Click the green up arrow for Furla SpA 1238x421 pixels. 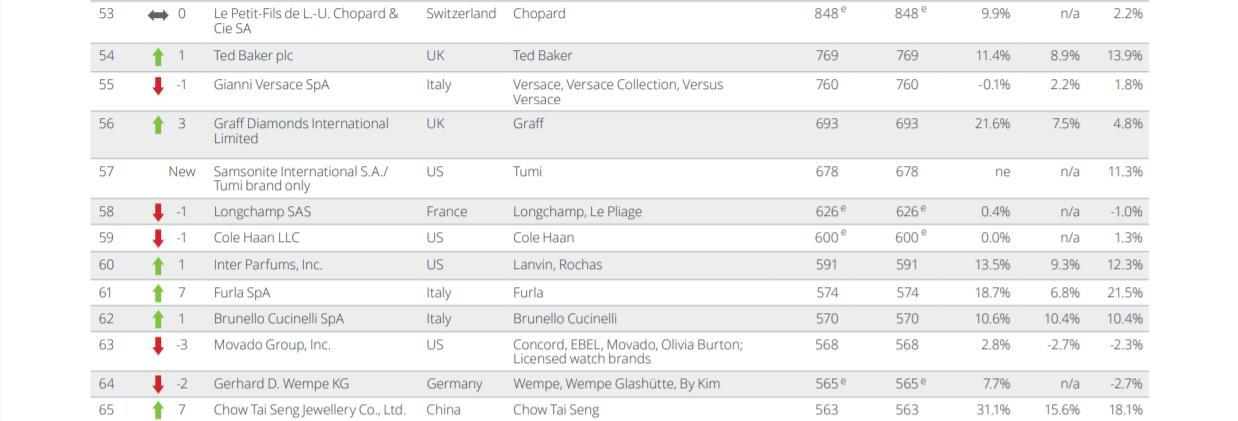coord(158,293)
